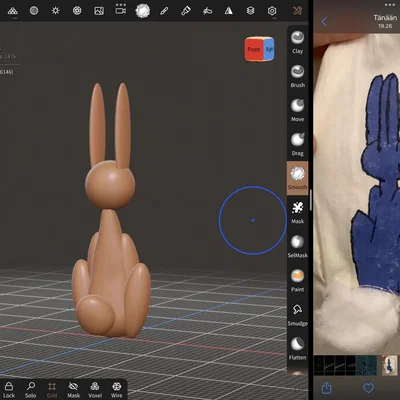Image resolution: width=400 pixels, height=400 pixels.
Task: Choose the Flatten tool
Action: (297, 349)
